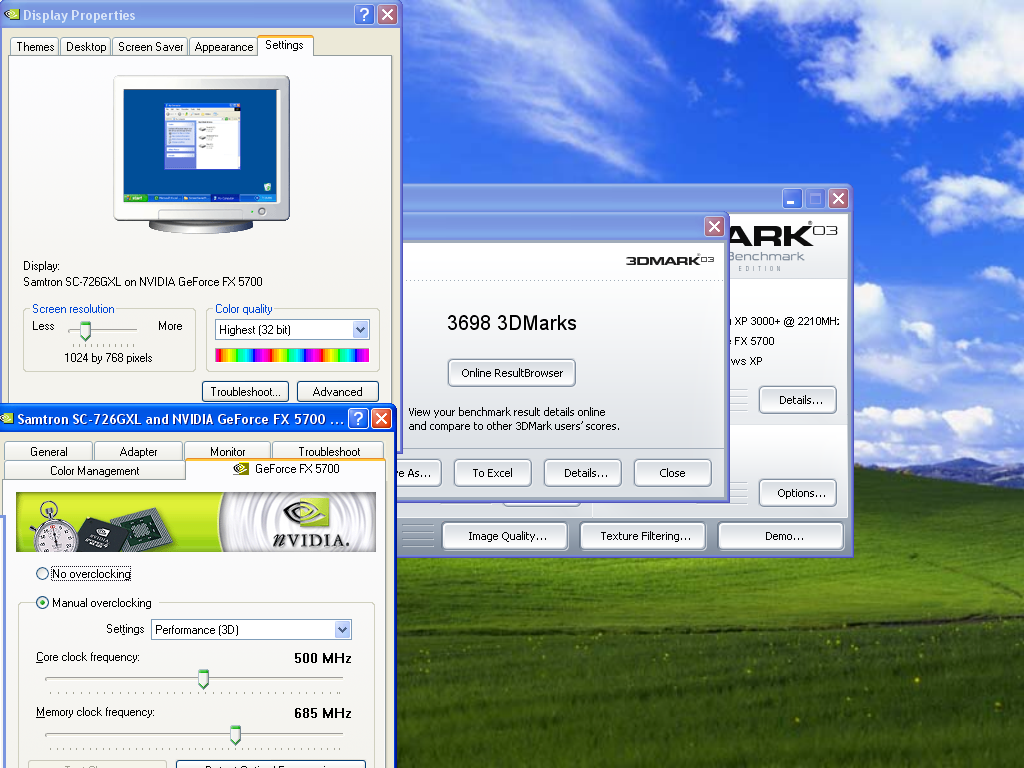Open Texture Filtering... settings
The width and height of the screenshot is (1024, 768).
(x=645, y=536)
